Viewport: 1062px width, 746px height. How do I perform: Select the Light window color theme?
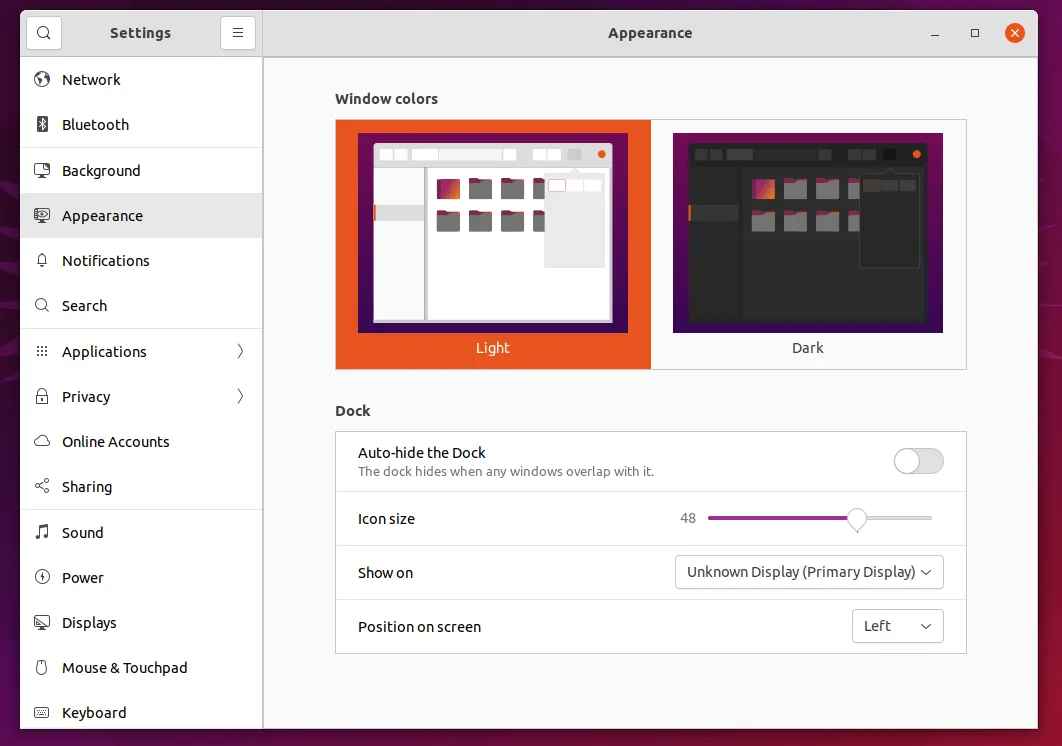click(x=493, y=244)
